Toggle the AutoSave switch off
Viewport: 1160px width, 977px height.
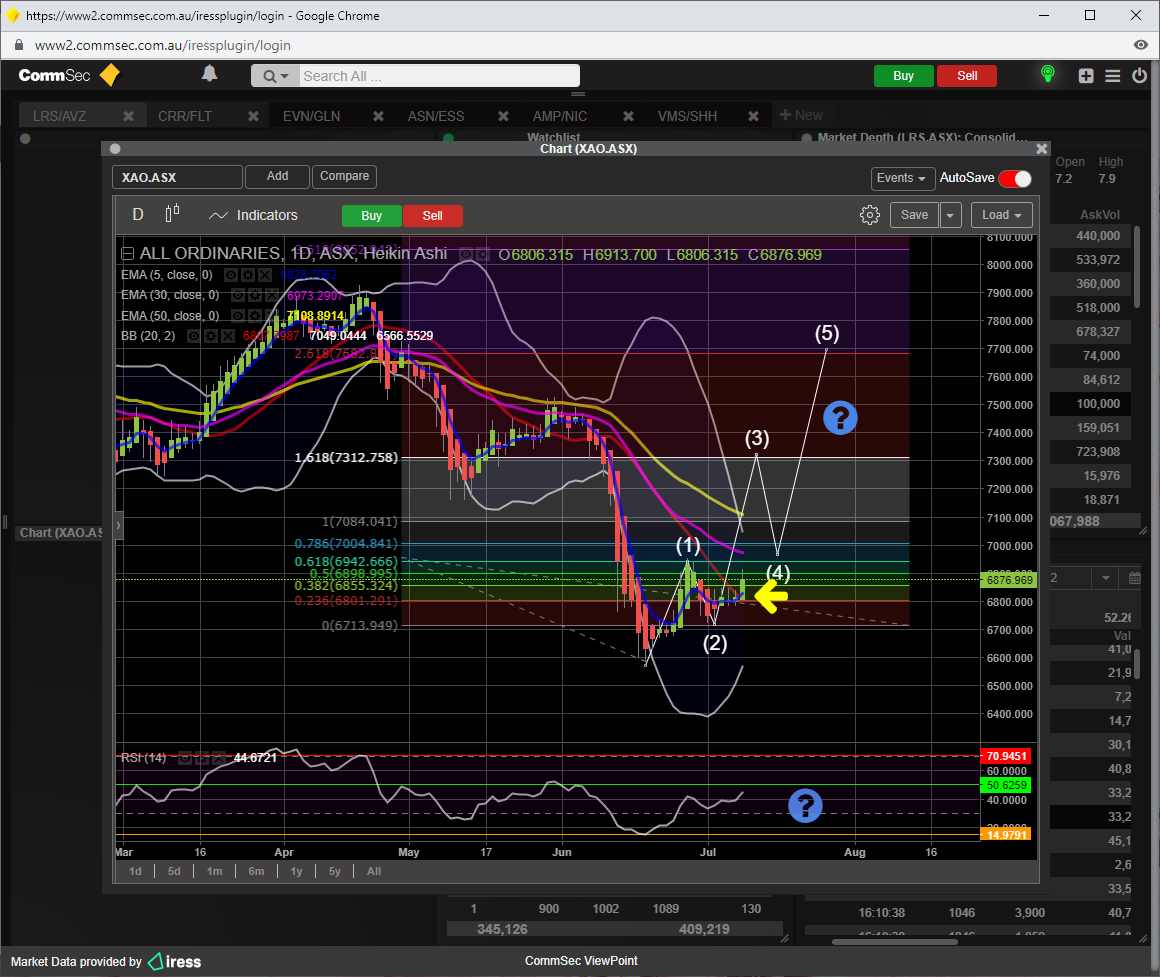[1015, 178]
